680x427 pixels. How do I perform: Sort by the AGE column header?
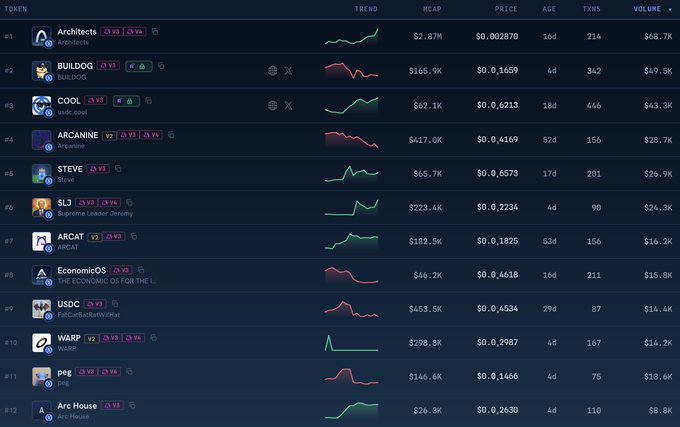coord(549,9)
